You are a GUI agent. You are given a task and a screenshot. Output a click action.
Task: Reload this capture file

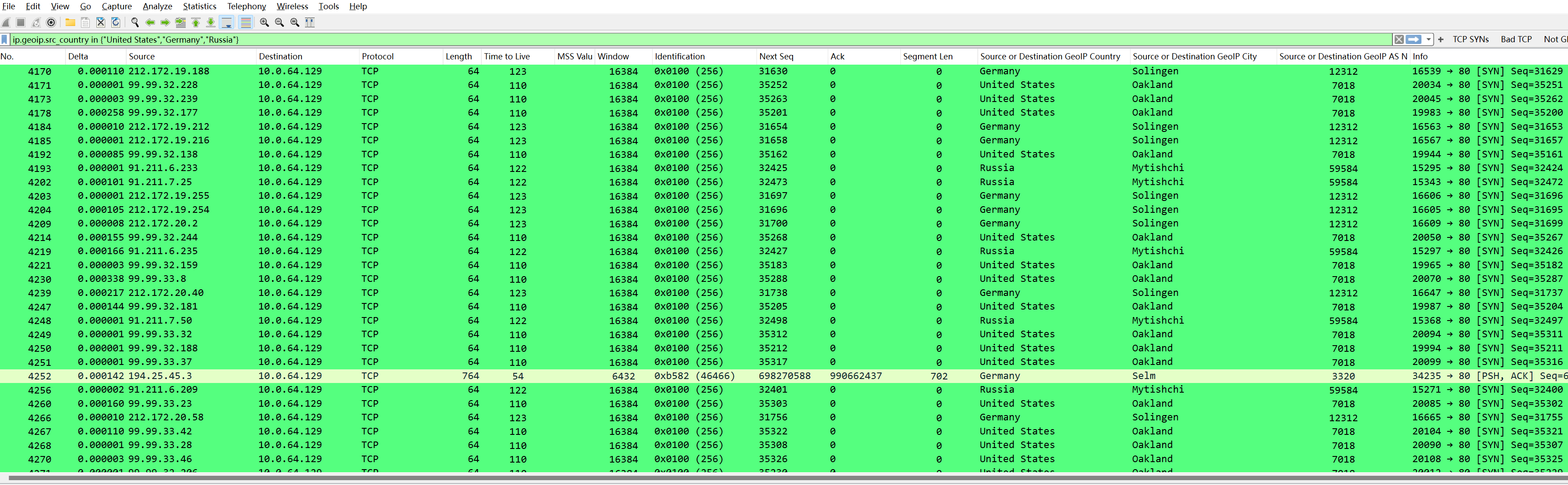(x=116, y=22)
